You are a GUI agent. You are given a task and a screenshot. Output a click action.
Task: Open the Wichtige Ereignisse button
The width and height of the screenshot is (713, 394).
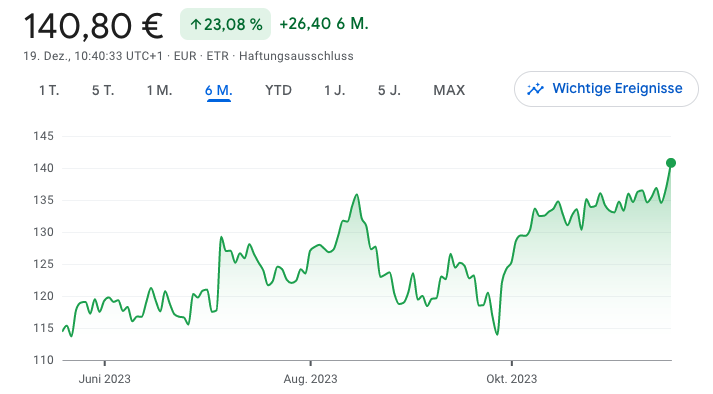[x=606, y=89]
